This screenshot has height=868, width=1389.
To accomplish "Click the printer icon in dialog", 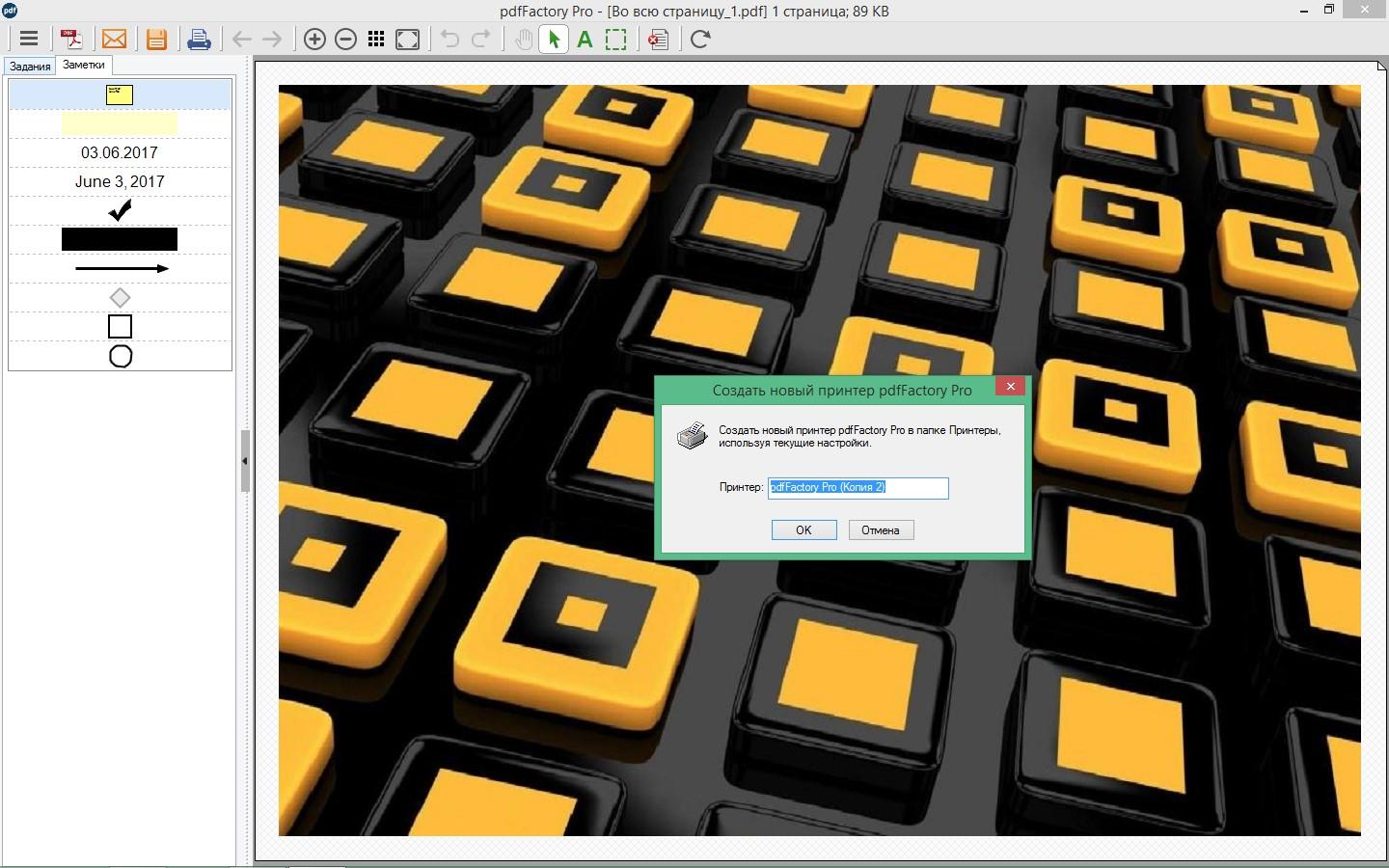I will coord(692,436).
